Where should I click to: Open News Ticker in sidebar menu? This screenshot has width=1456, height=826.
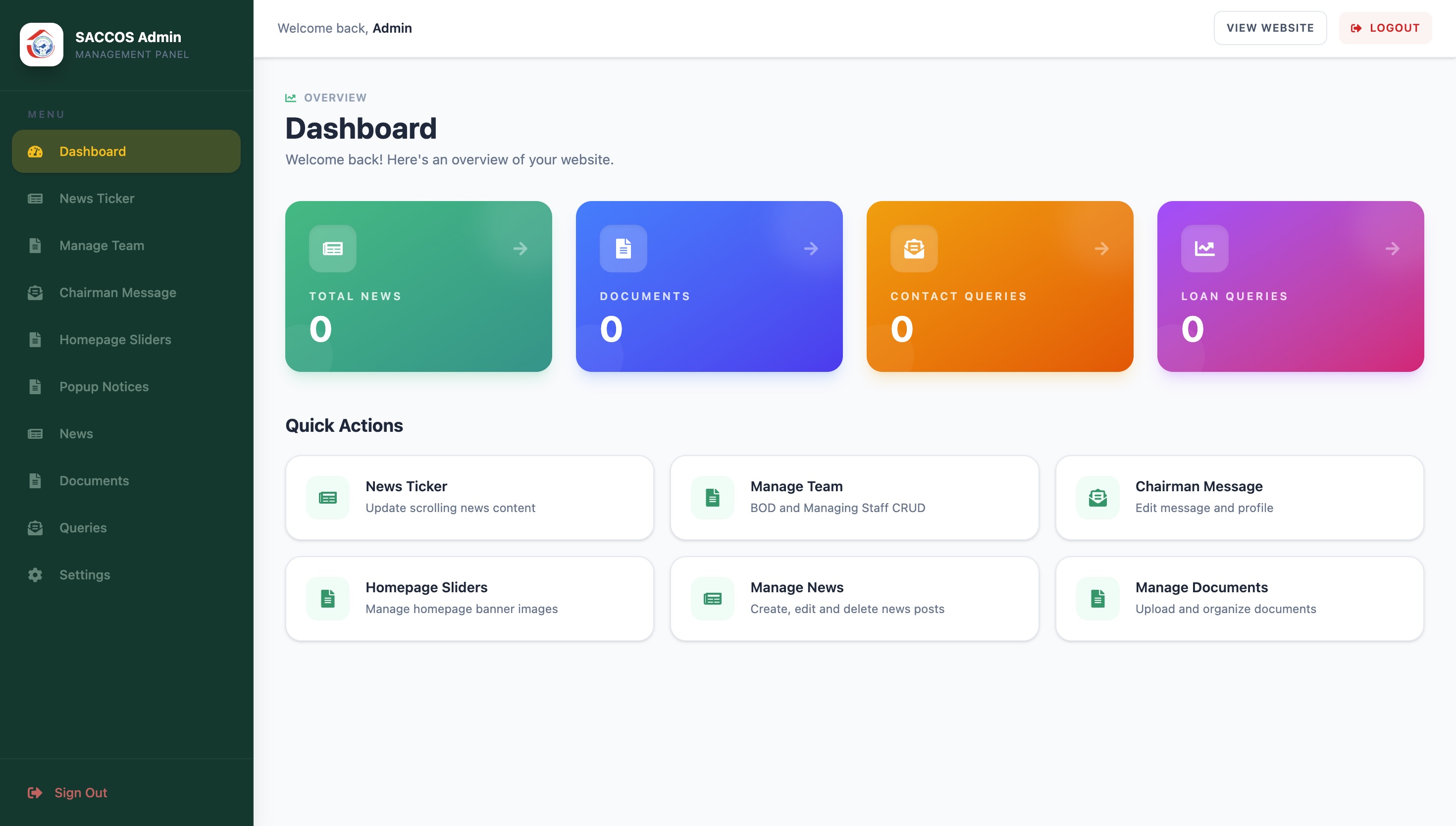(x=126, y=199)
